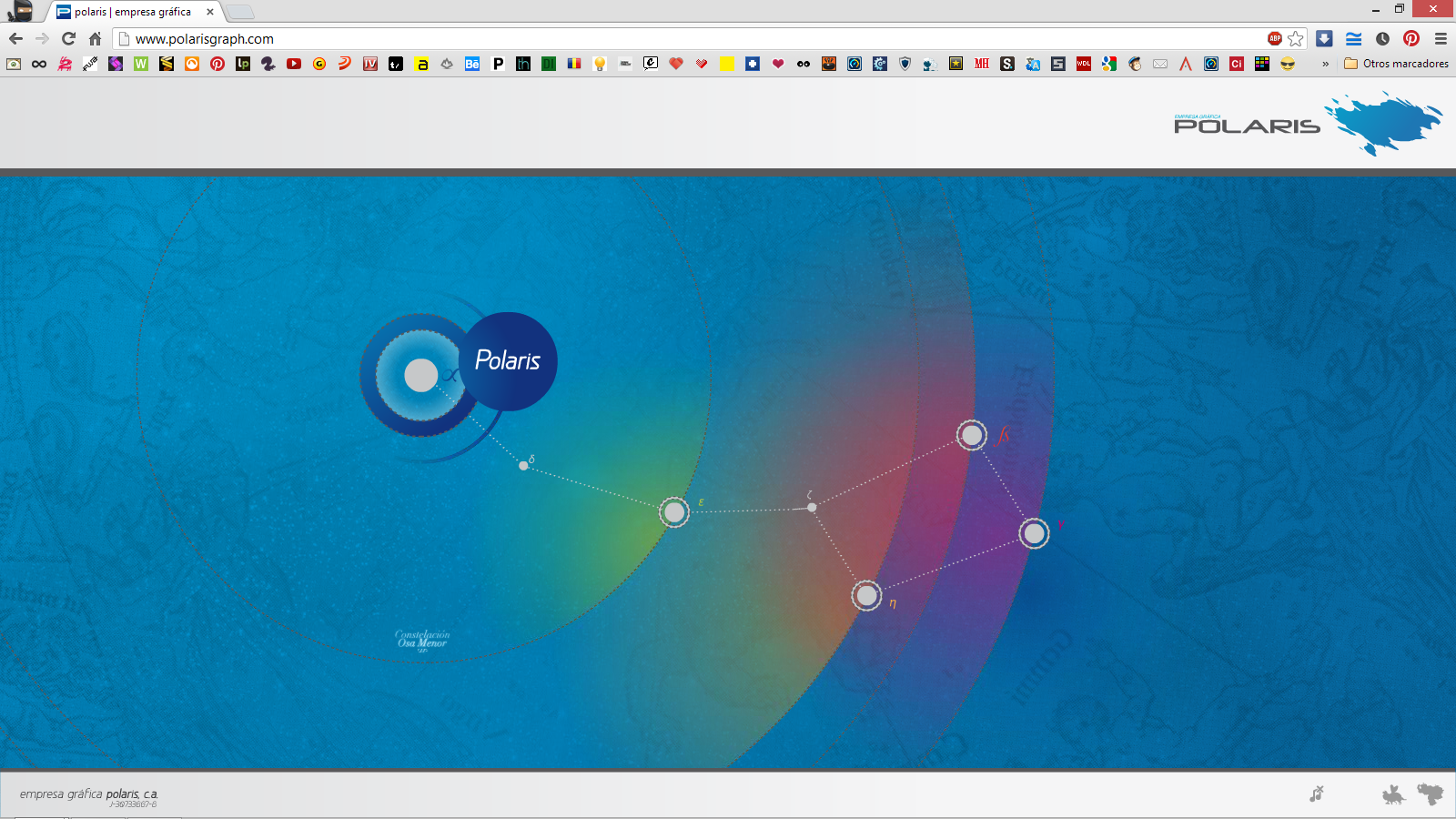Open the teal 'th' bookmark

pyautogui.click(x=523, y=64)
